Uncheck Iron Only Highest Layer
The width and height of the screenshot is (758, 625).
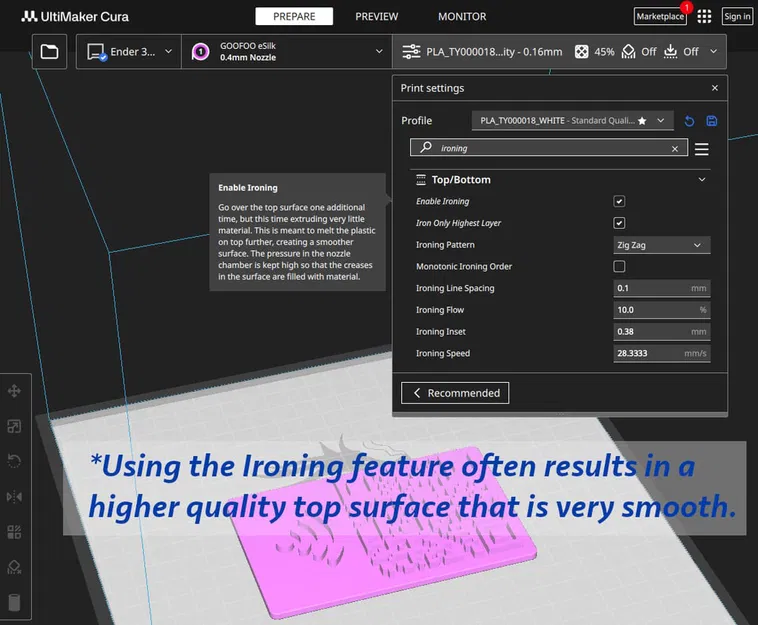click(619, 223)
